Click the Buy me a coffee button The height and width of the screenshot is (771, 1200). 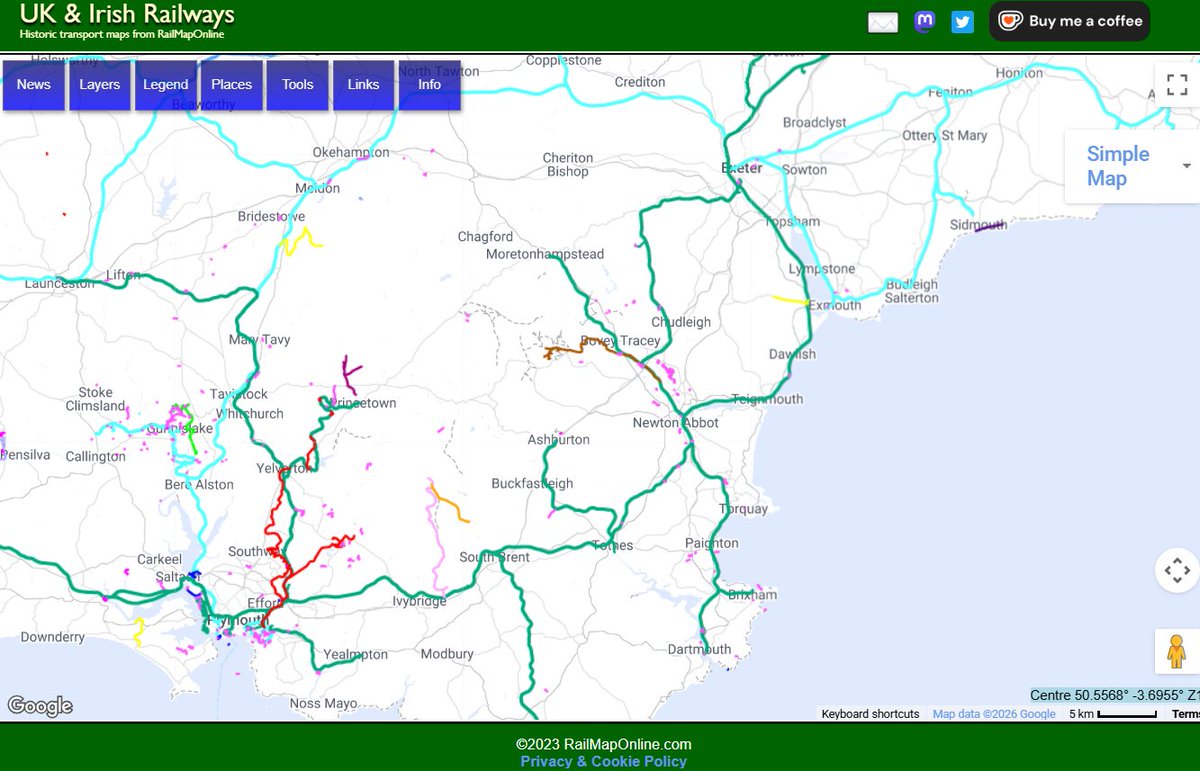point(1070,21)
